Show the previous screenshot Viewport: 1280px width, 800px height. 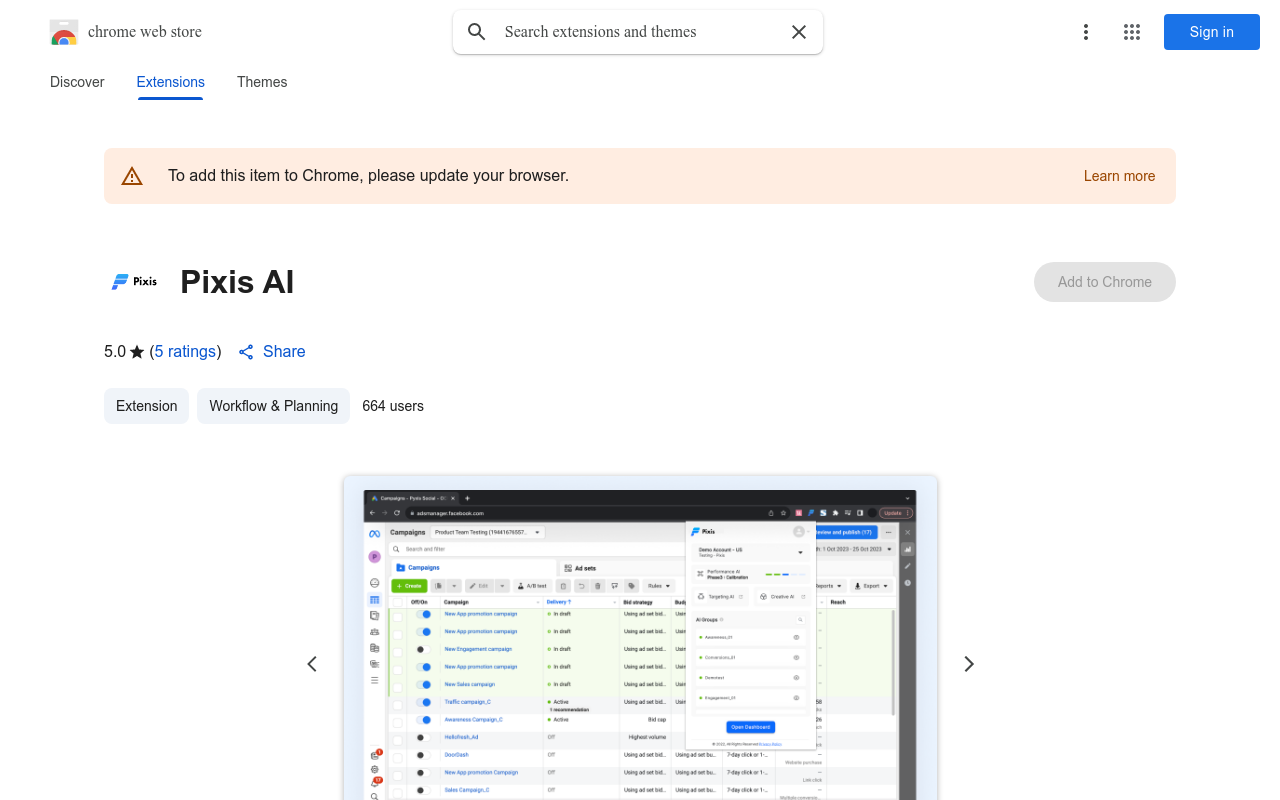tap(312, 664)
